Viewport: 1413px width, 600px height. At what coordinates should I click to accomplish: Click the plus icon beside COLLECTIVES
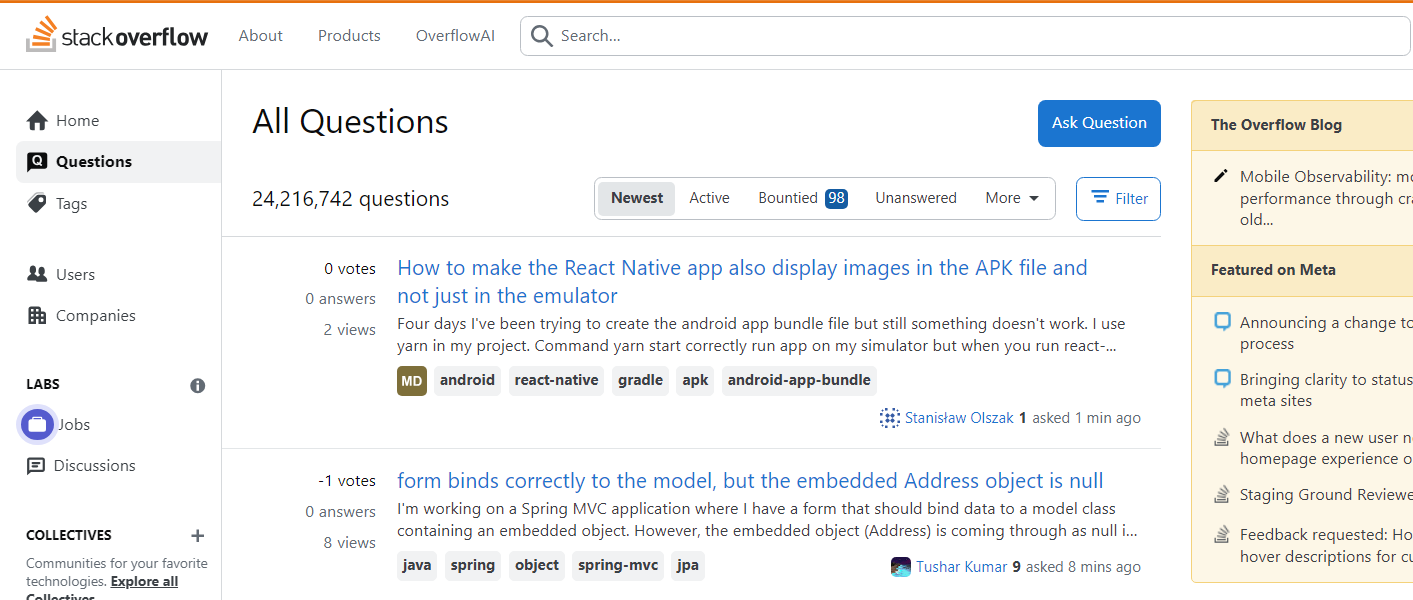coord(197,536)
